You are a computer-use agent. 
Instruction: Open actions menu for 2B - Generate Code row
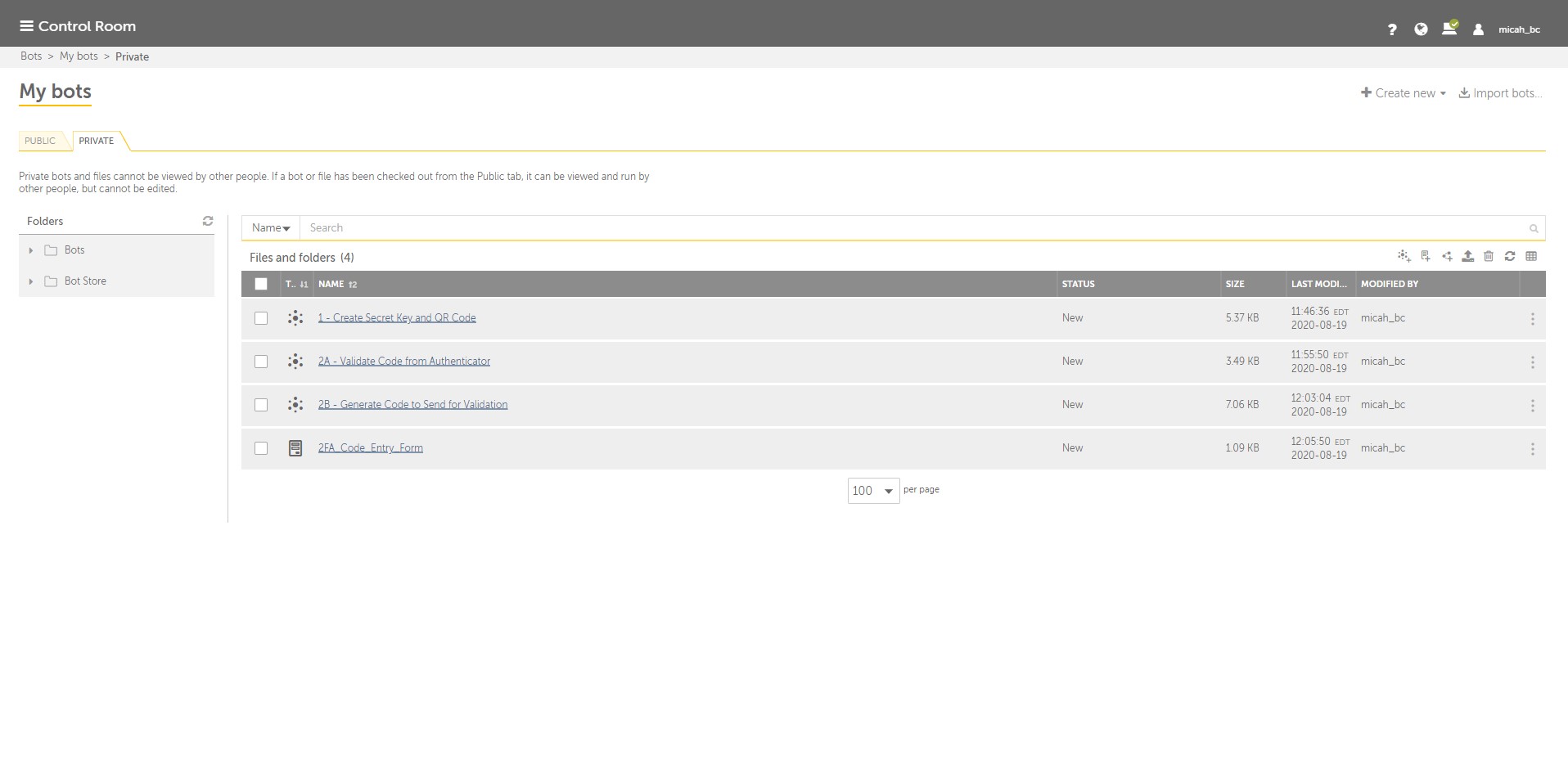(x=1533, y=406)
